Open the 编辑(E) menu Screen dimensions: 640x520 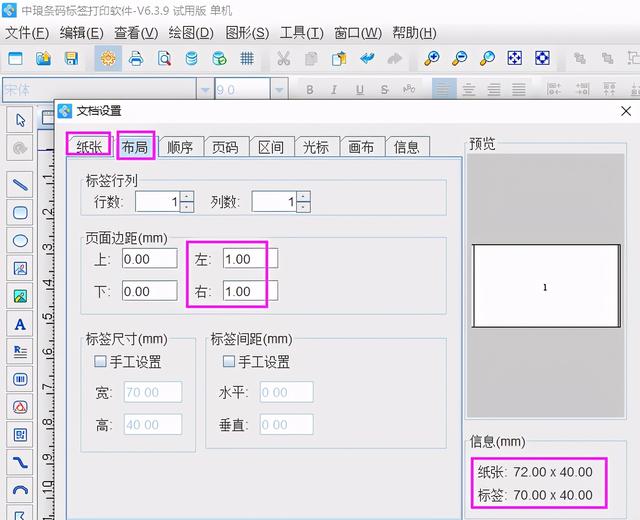[x=82, y=33]
